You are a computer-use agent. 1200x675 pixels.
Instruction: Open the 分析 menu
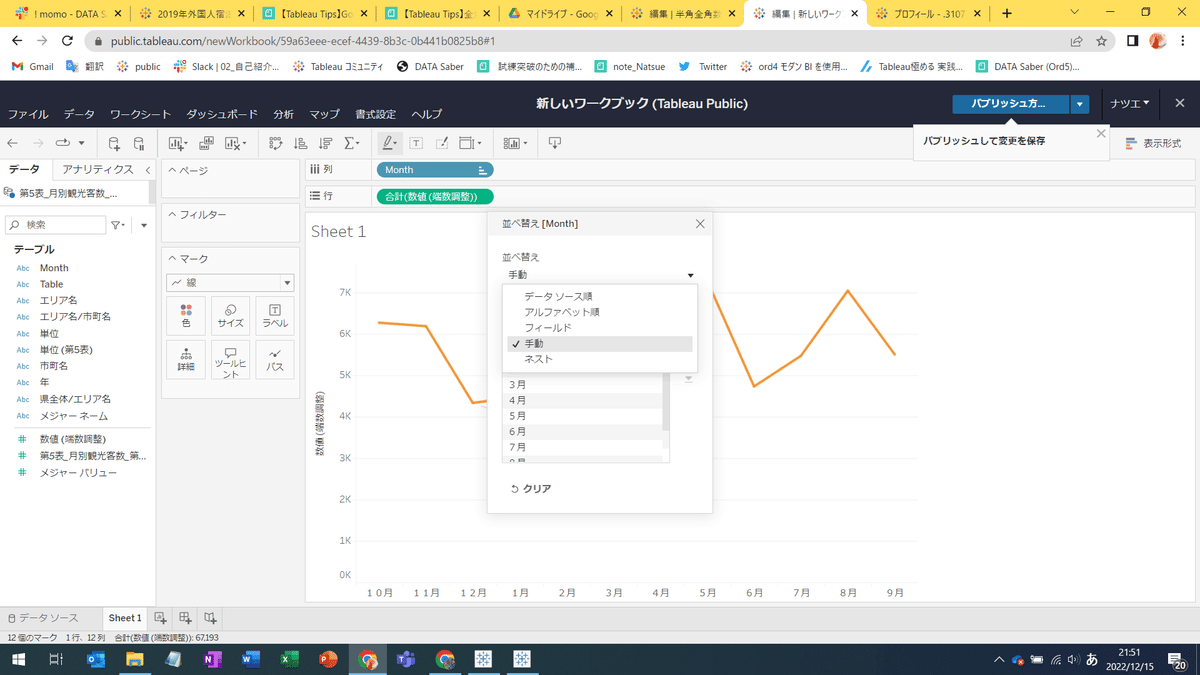coord(284,114)
